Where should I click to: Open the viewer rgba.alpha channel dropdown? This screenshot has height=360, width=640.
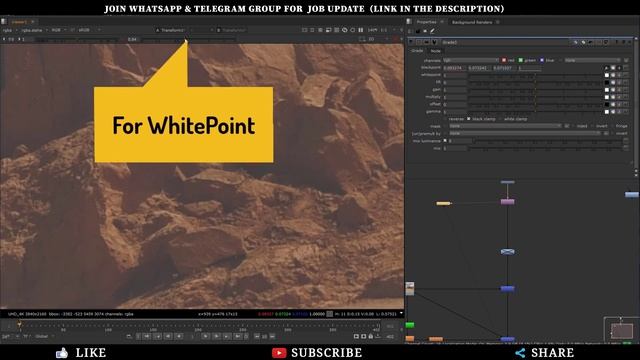pos(34,30)
